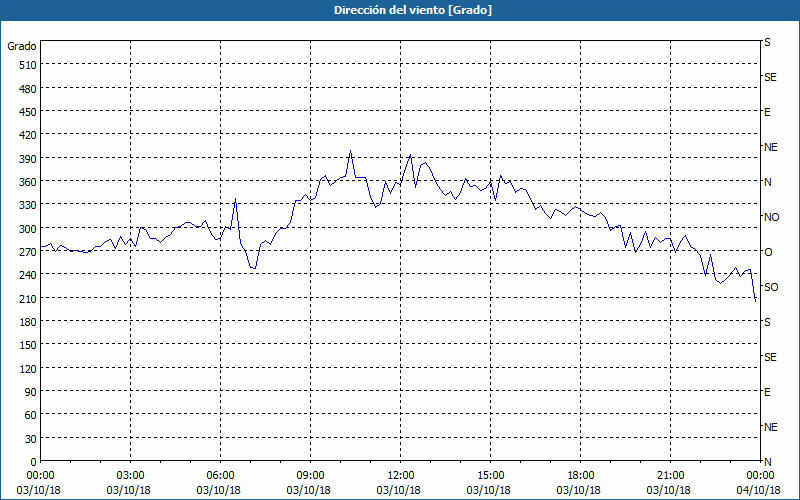Viewport: 800px width, 500px height.
Task: Click the 510 value on the degree axis
Action: coord(28,65)
